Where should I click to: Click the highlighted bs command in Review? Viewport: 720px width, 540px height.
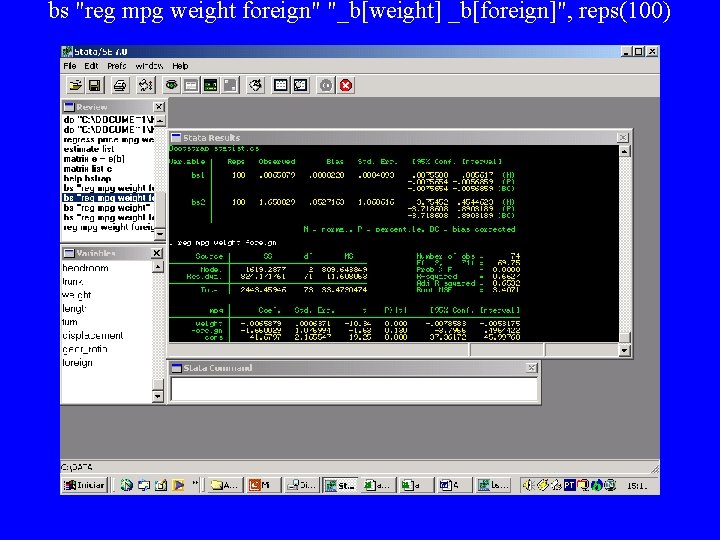(x=108, y=198)
